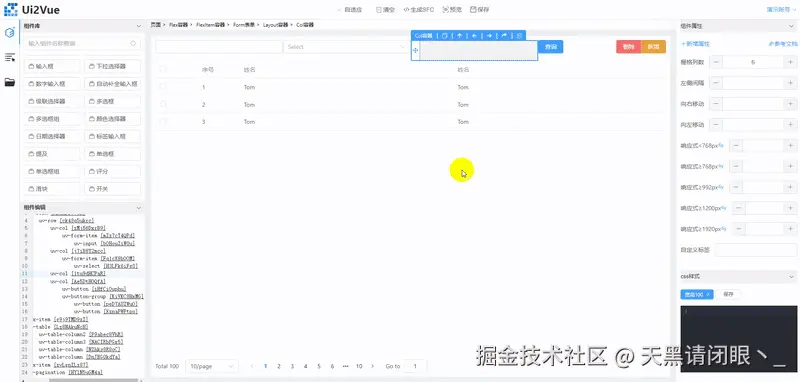Viewport: 800px width, 382px height.
Task: Open the Select dropdown in the form
Action: click(346, 47)
